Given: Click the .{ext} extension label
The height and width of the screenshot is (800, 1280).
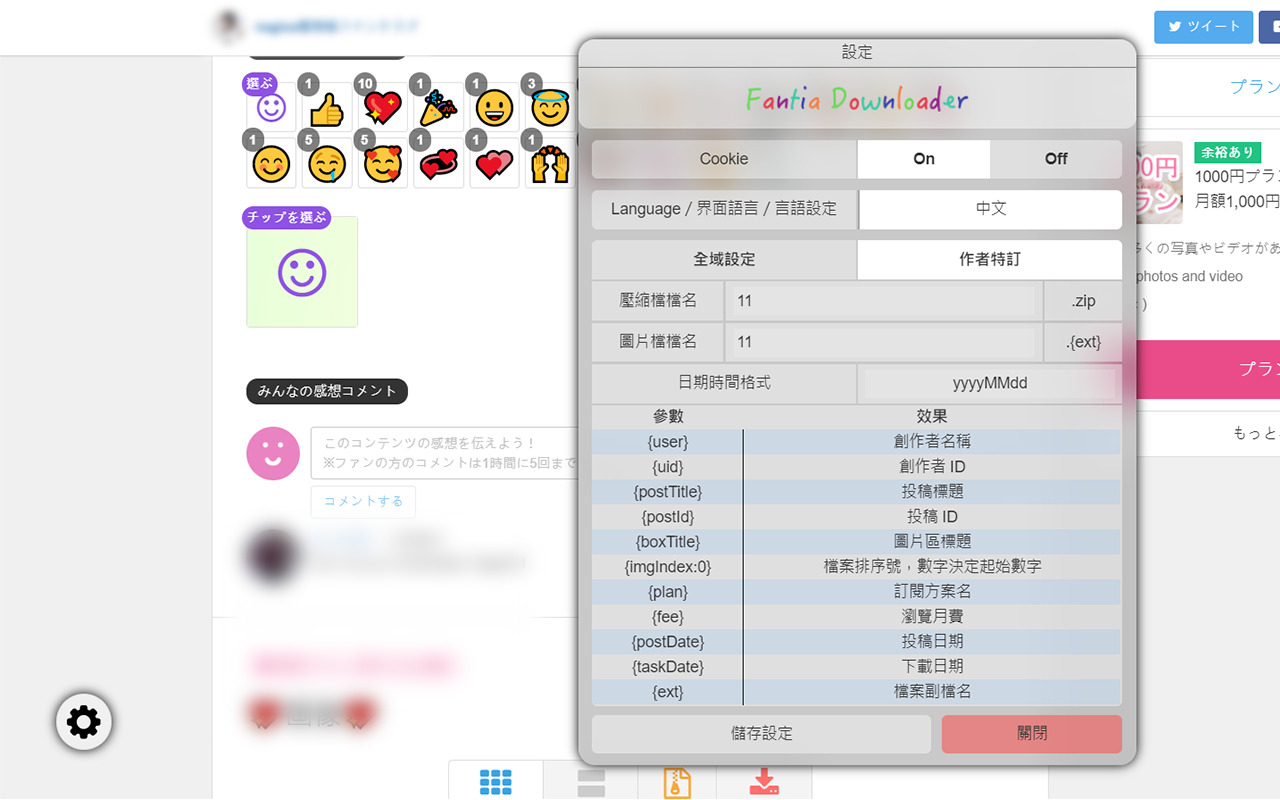Looking at the screenshot, I should coord(1083,342).
